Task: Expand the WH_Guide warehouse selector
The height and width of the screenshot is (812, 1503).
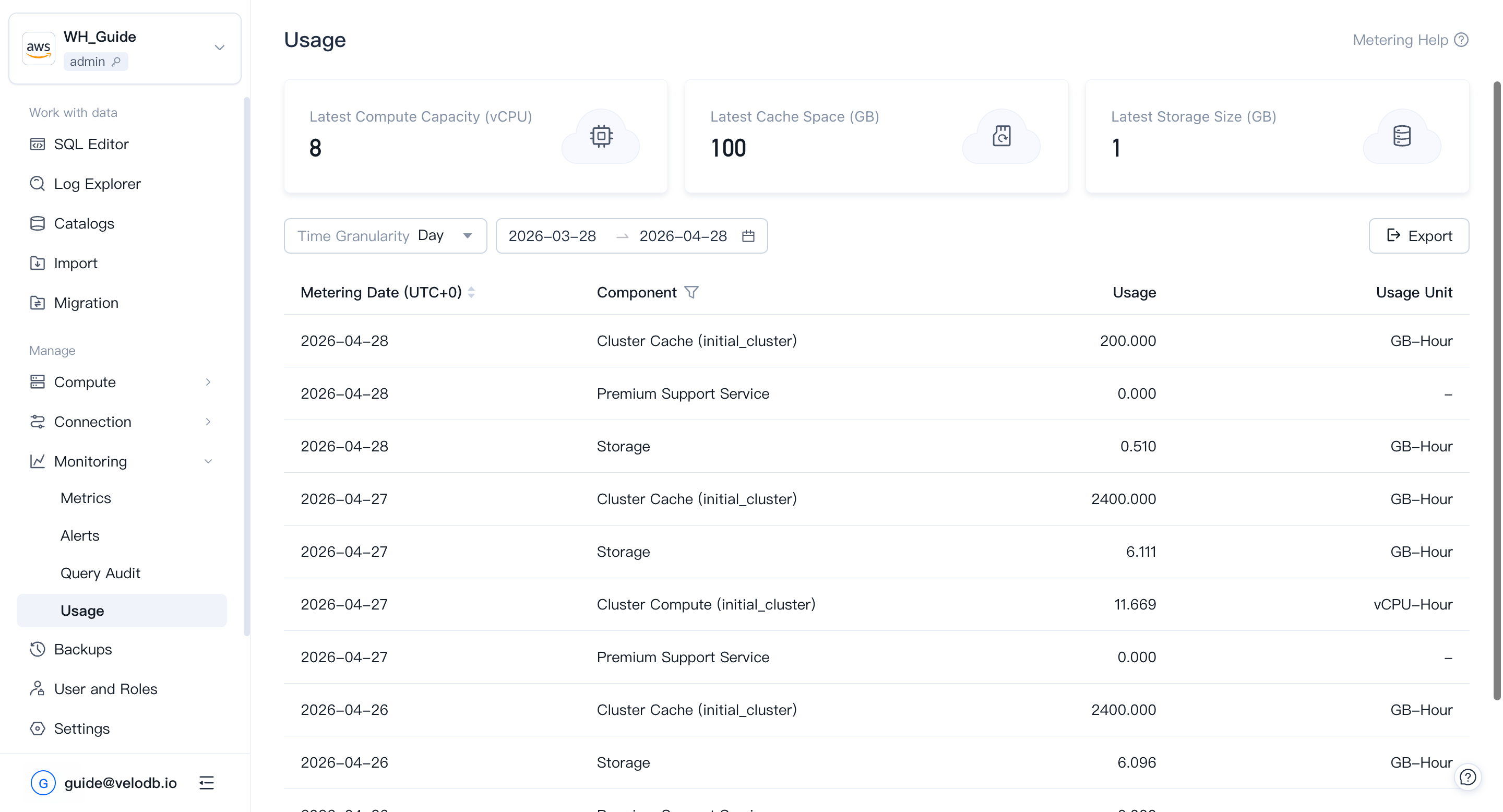Action: click(x=219, y=48)
